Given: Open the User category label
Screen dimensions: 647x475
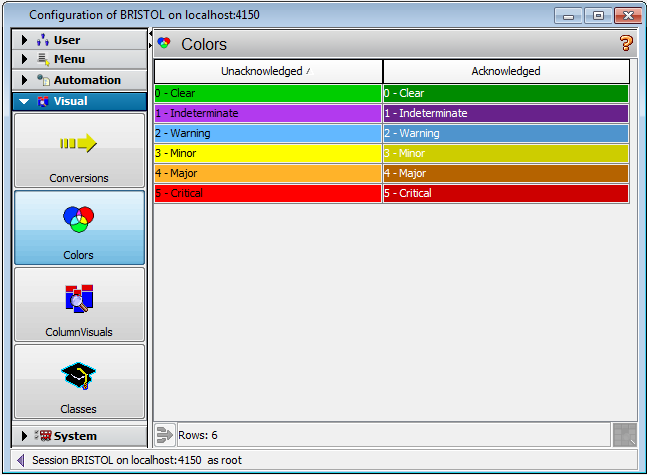Looking at the screenshot, I should click(67, 40).
